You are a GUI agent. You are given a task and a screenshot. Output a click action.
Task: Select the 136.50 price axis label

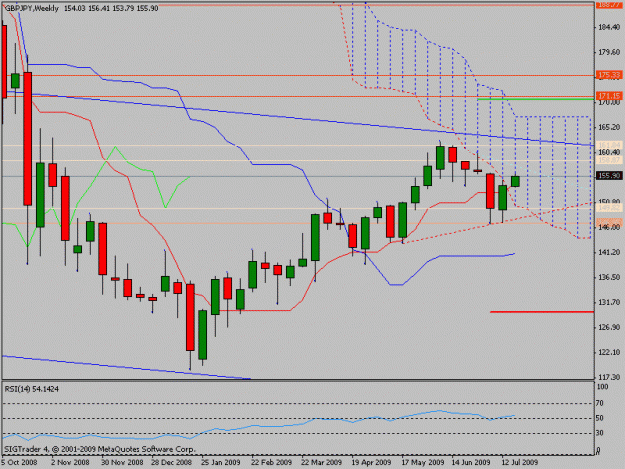tap(609, 277)
